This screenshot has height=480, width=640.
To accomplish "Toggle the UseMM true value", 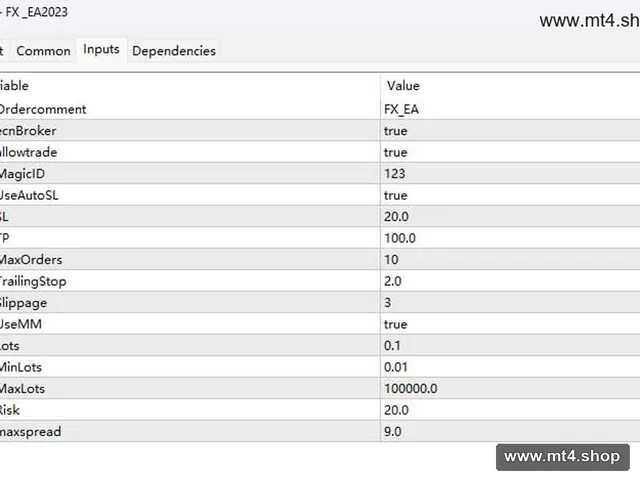I will [510, 324].
